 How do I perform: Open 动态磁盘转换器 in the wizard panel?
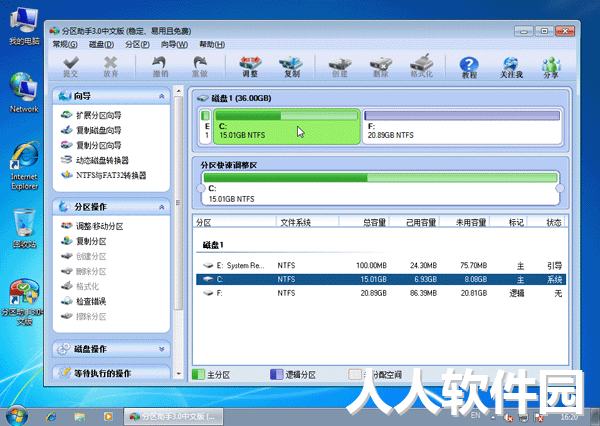[x=95, y=160]
